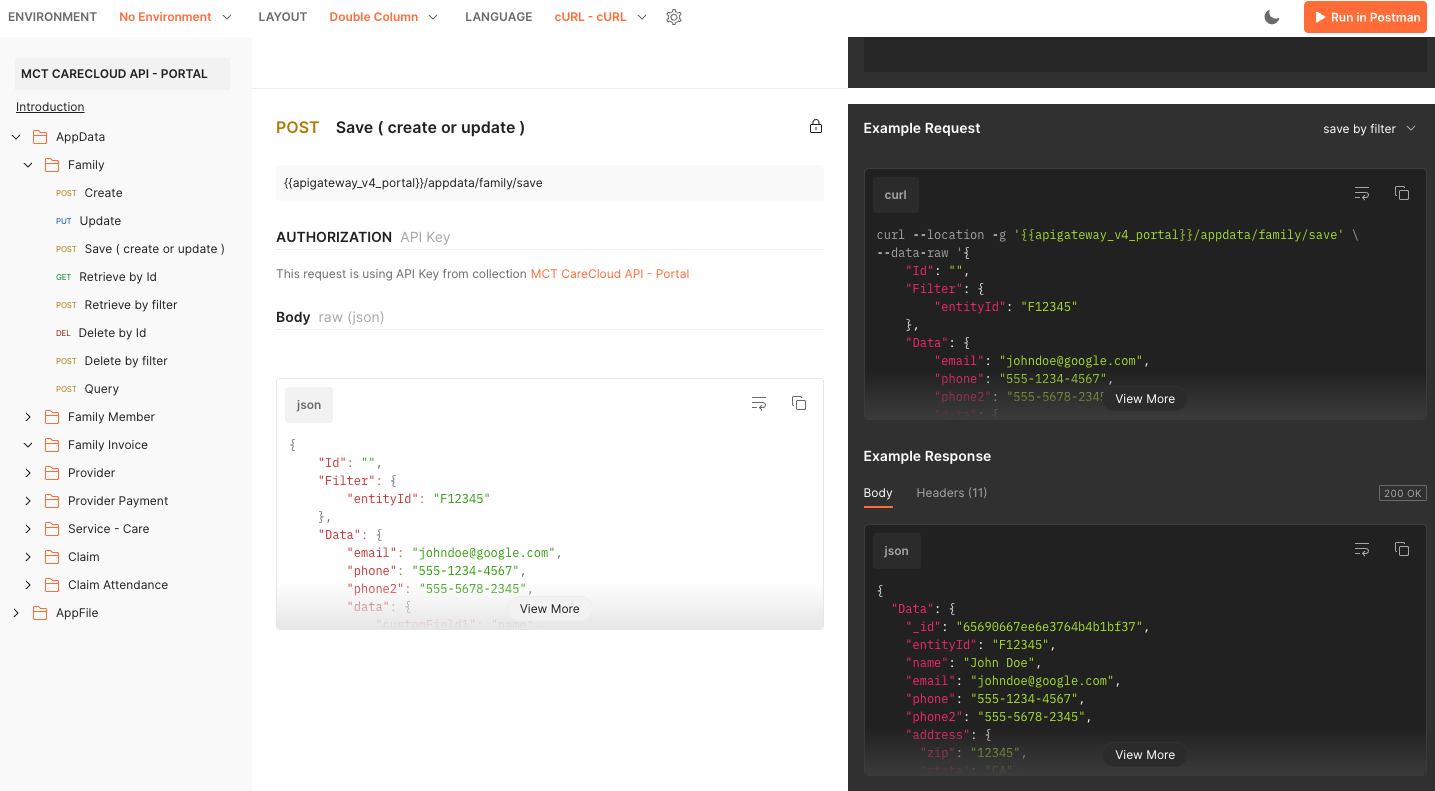Viewport: 1435px width, 791px height.
Task: Collapse the Family folder
Action: (x=28, y=164)
